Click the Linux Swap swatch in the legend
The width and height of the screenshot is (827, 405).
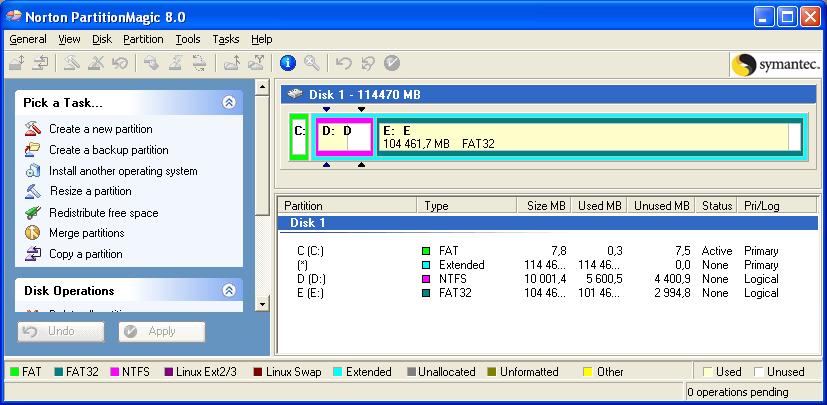coord(258,372)
